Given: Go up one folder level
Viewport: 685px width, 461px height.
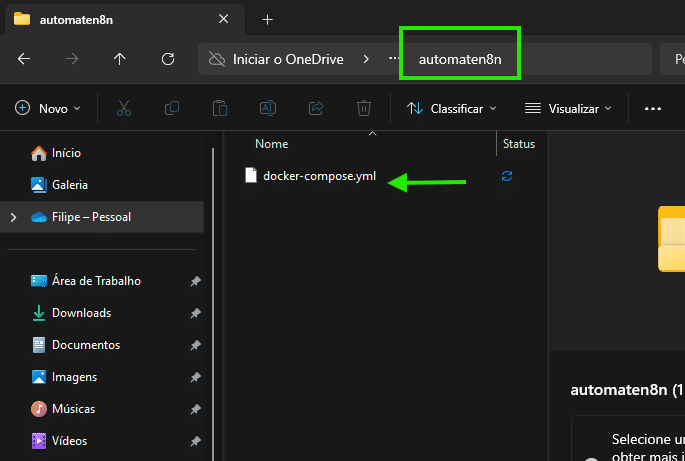Looking at the screenshot, I should [x=119, y=59].
